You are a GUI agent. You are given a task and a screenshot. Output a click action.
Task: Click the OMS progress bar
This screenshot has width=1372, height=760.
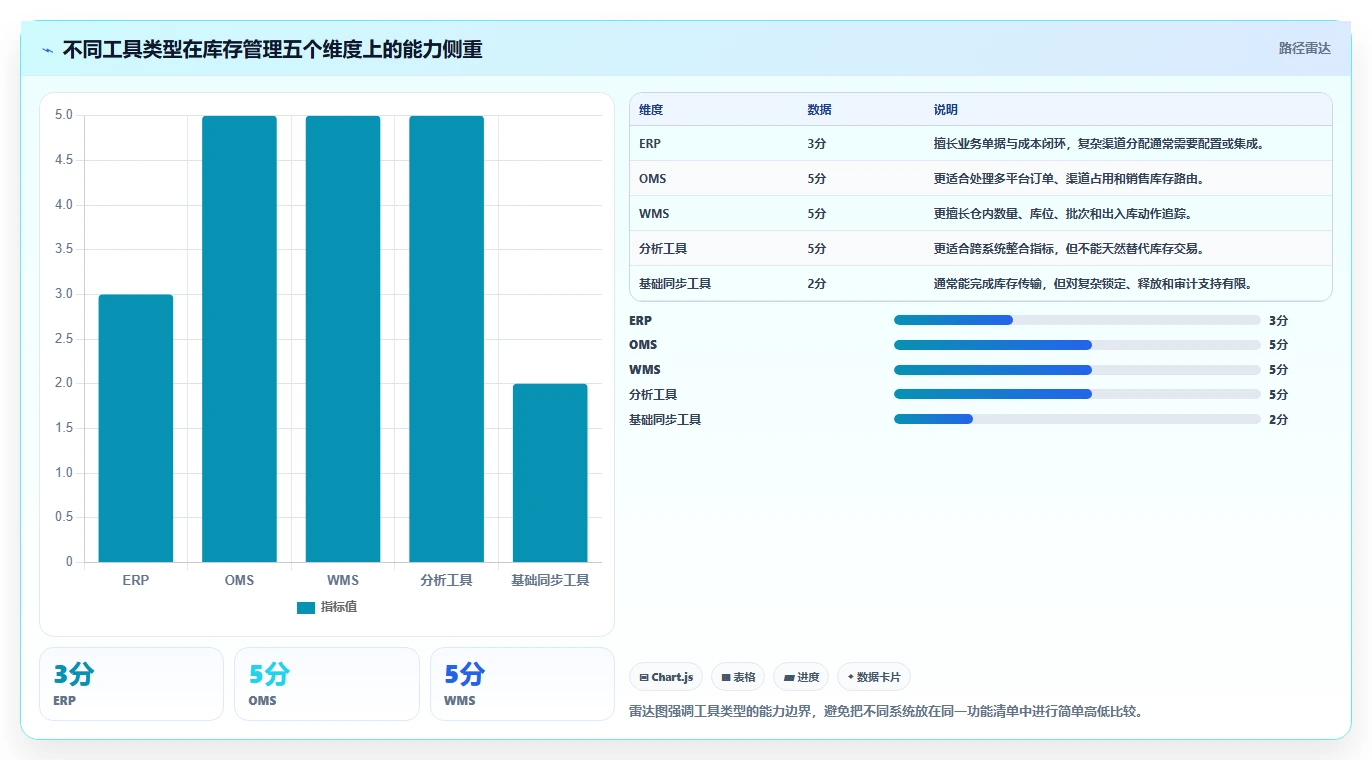point(1077,345)
